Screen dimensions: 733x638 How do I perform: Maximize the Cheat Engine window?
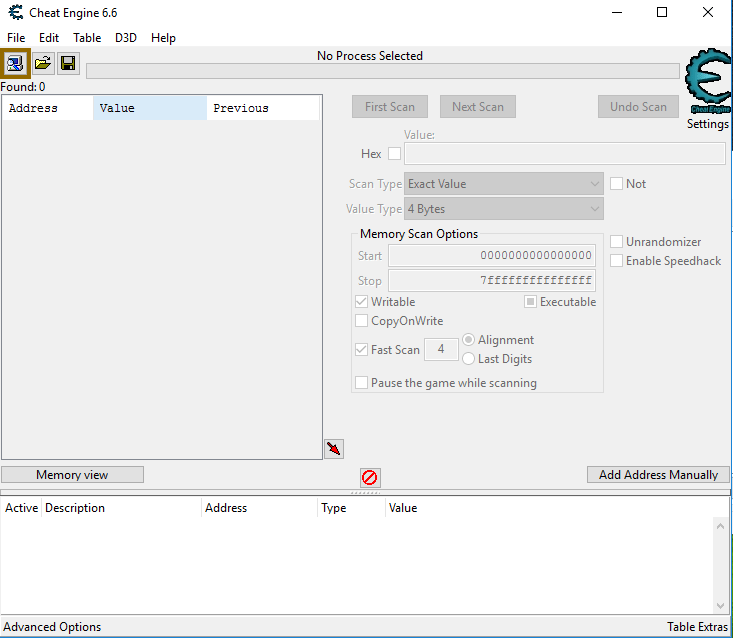662,13
